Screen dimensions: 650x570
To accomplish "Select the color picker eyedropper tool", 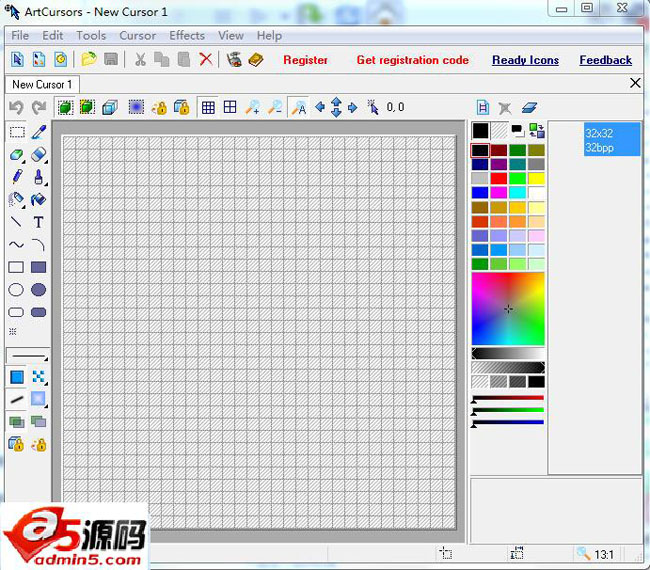I will (x=39, y=132).
